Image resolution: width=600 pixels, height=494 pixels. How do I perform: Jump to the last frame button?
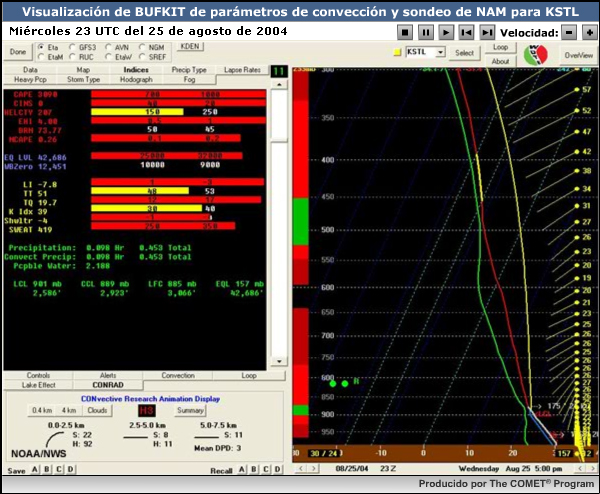click(x=487, y=33)
